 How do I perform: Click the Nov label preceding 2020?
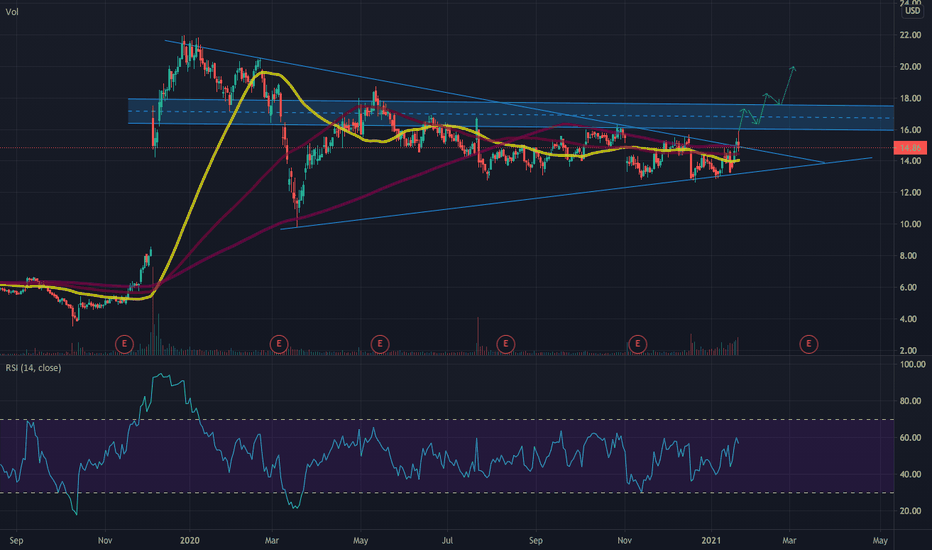(x=105, y=540)
